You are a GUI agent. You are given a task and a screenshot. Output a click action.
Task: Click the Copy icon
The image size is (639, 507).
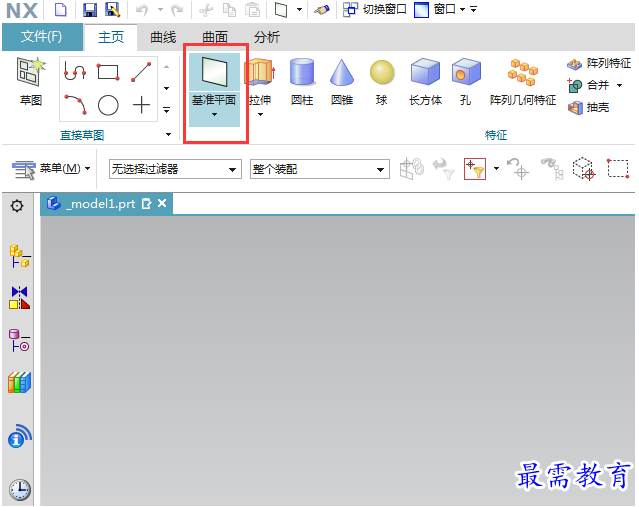click(229, 10)
